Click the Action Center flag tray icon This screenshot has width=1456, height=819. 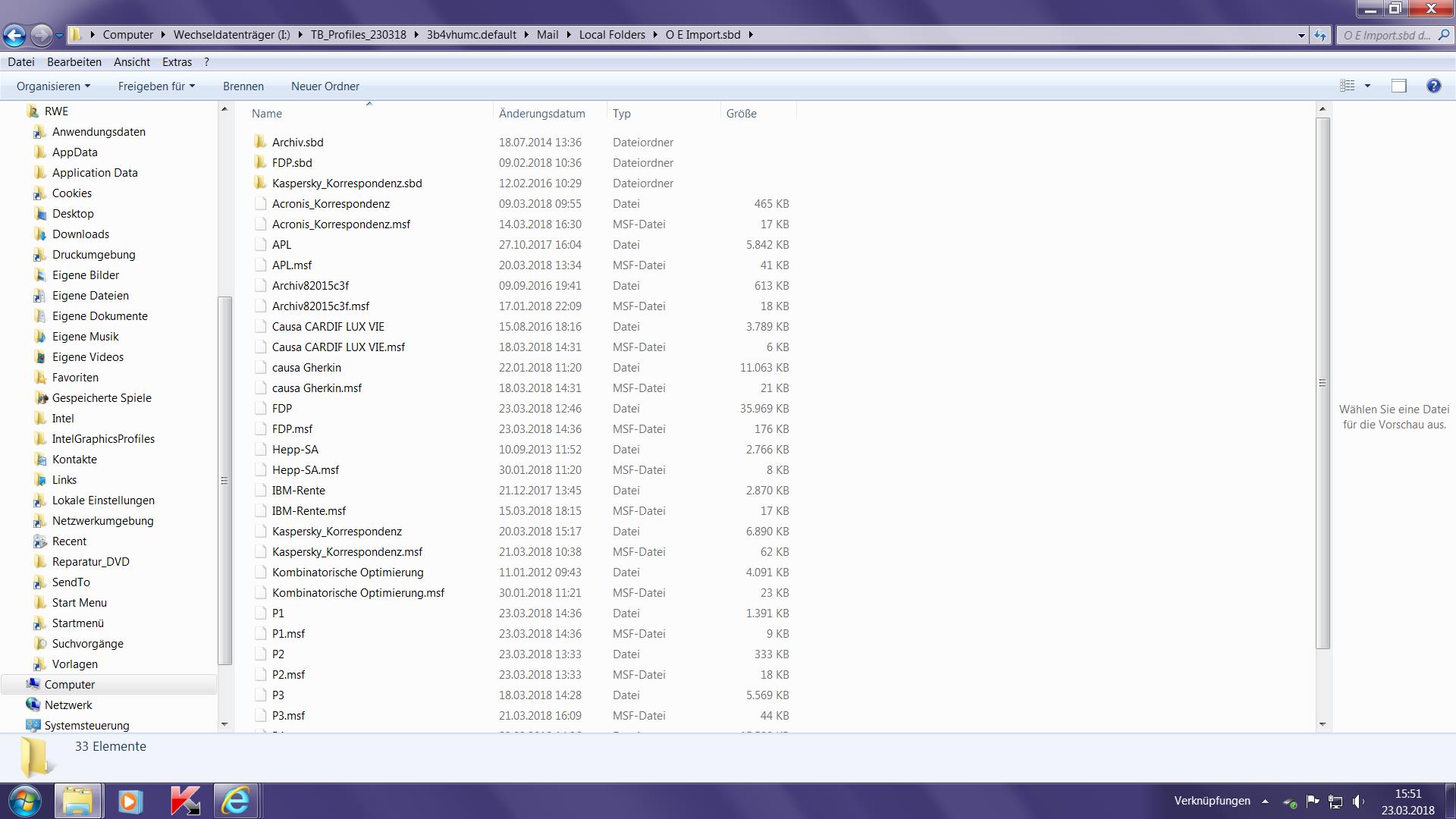coord(1313,802)
